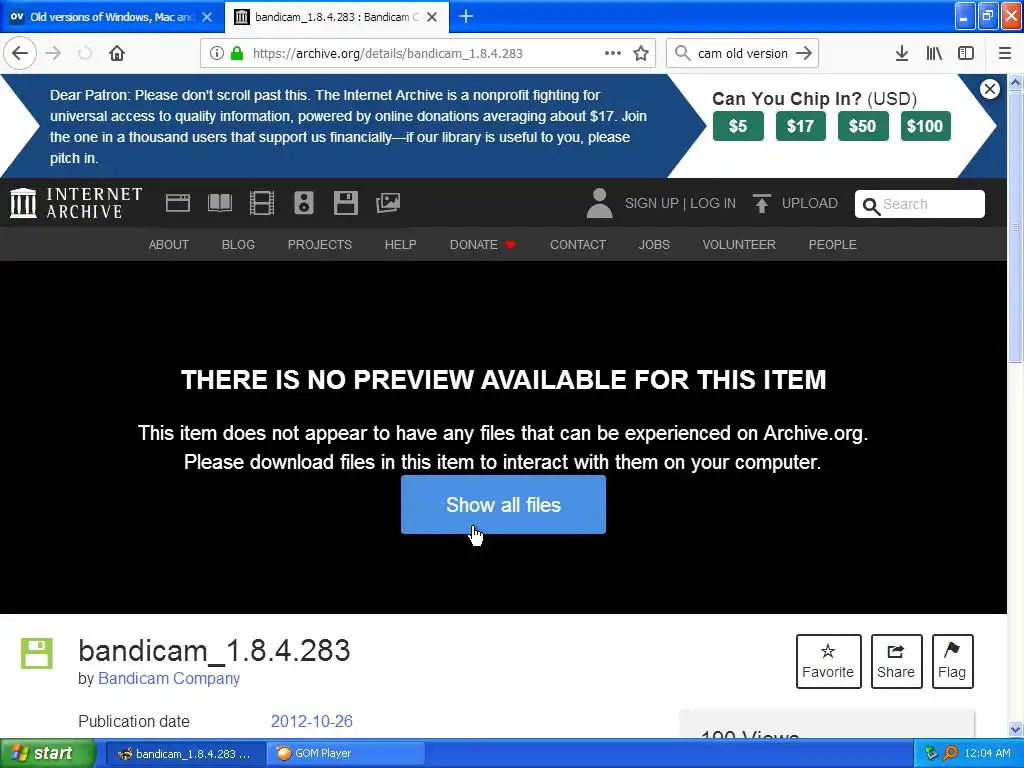This screenshot has height=768, width=1024.
Task: Click the Internet Archive logo
Action: 76,202
